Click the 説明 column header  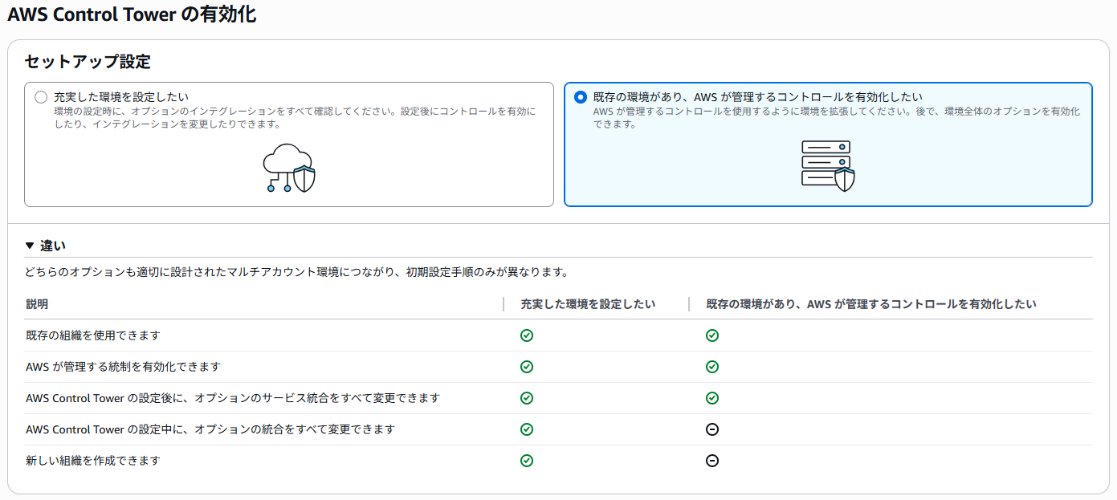tap(37, 304)
